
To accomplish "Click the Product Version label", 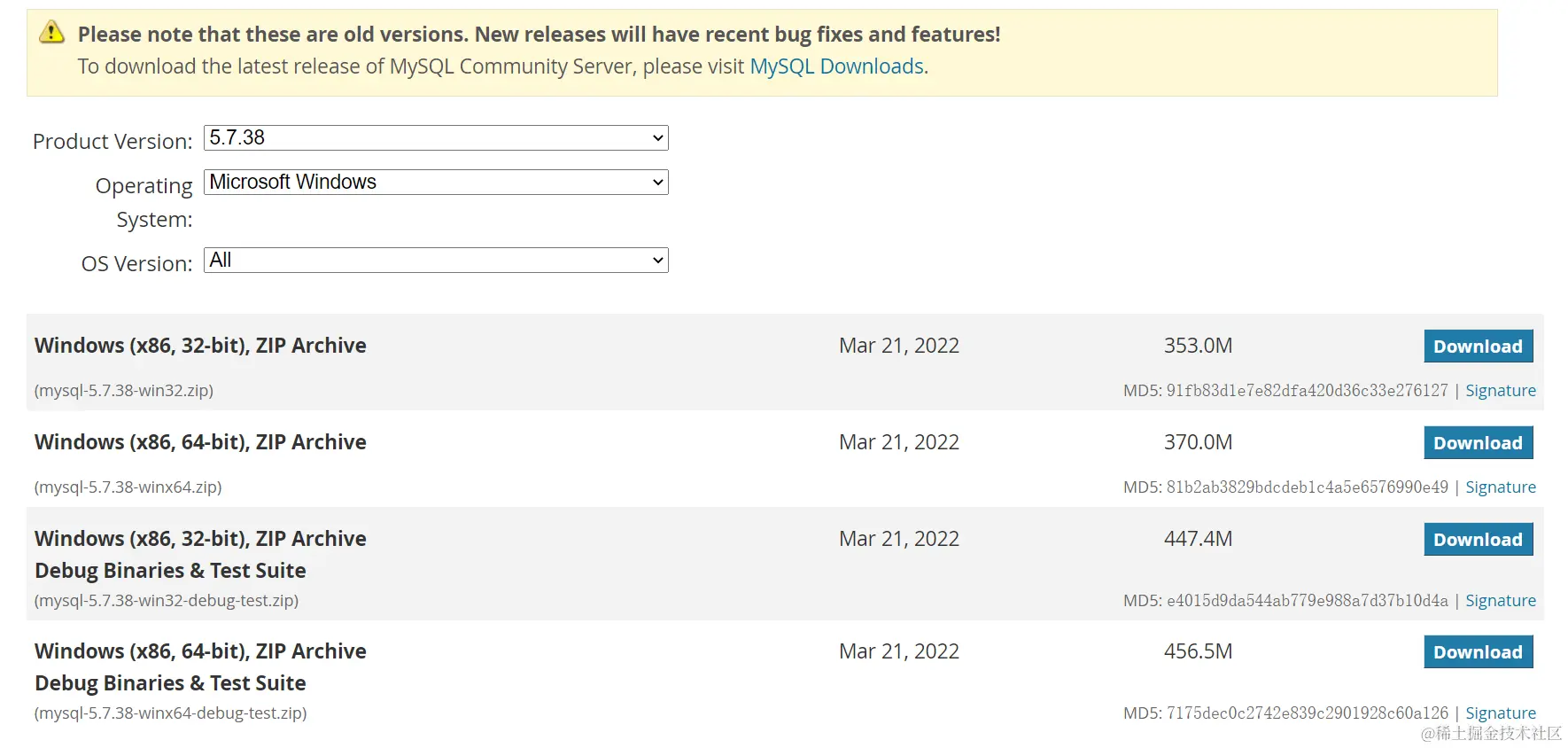I will (113, 142).
